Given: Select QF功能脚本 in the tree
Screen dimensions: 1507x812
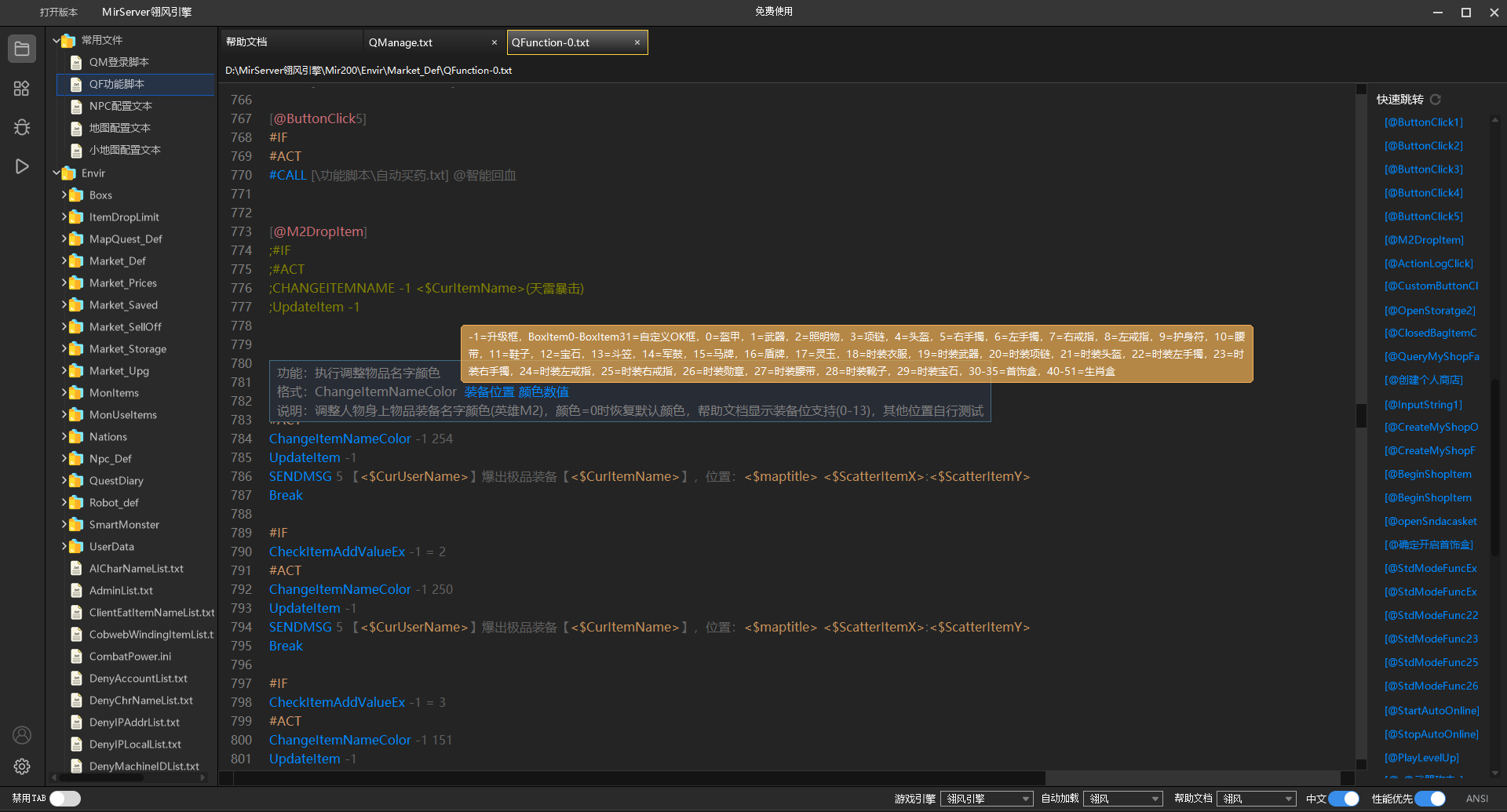Looking at the screenshot, I should pyautogui.click(x=135, y=84).
